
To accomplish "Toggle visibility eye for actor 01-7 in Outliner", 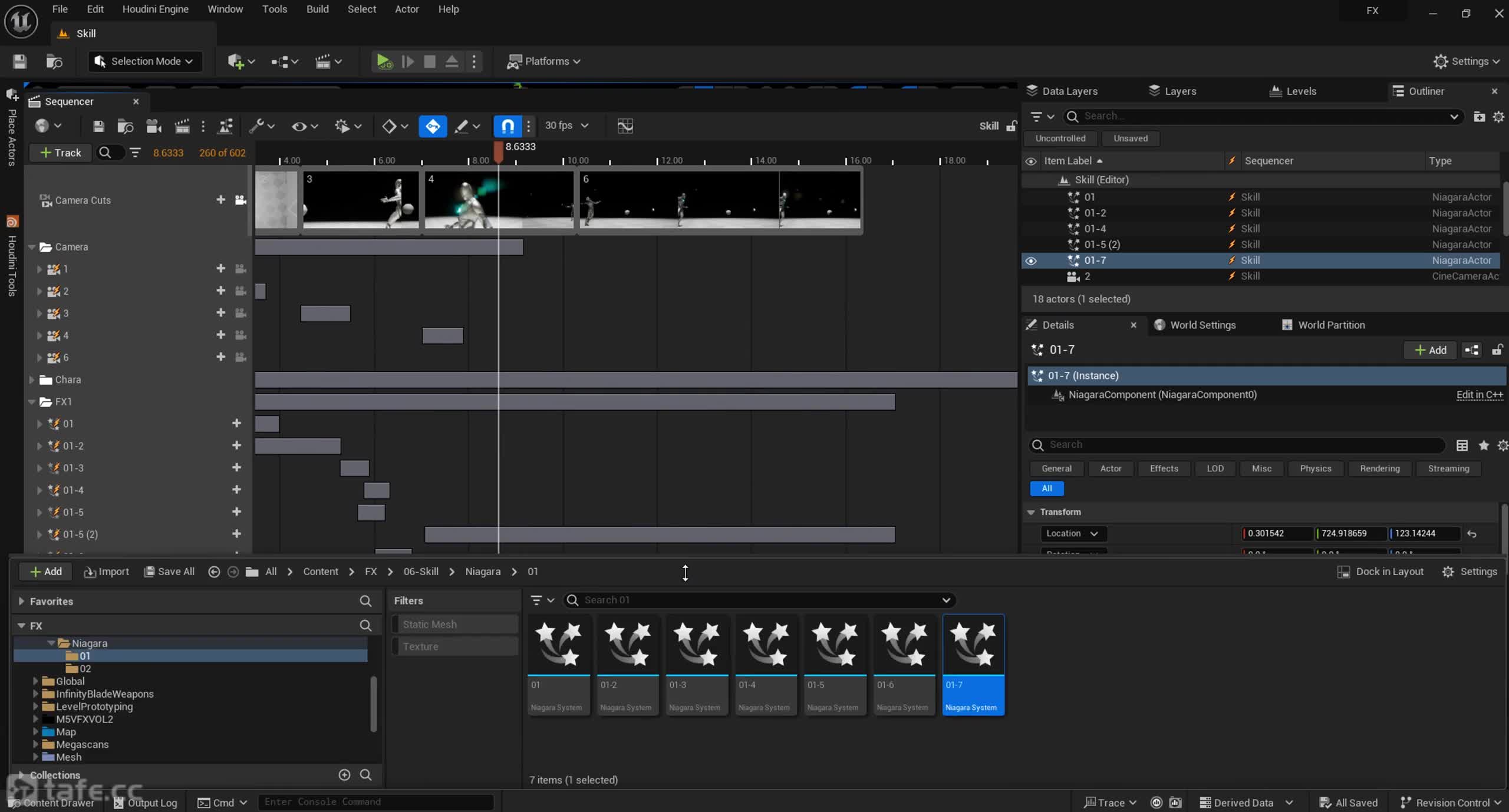I will (1031, 260).
